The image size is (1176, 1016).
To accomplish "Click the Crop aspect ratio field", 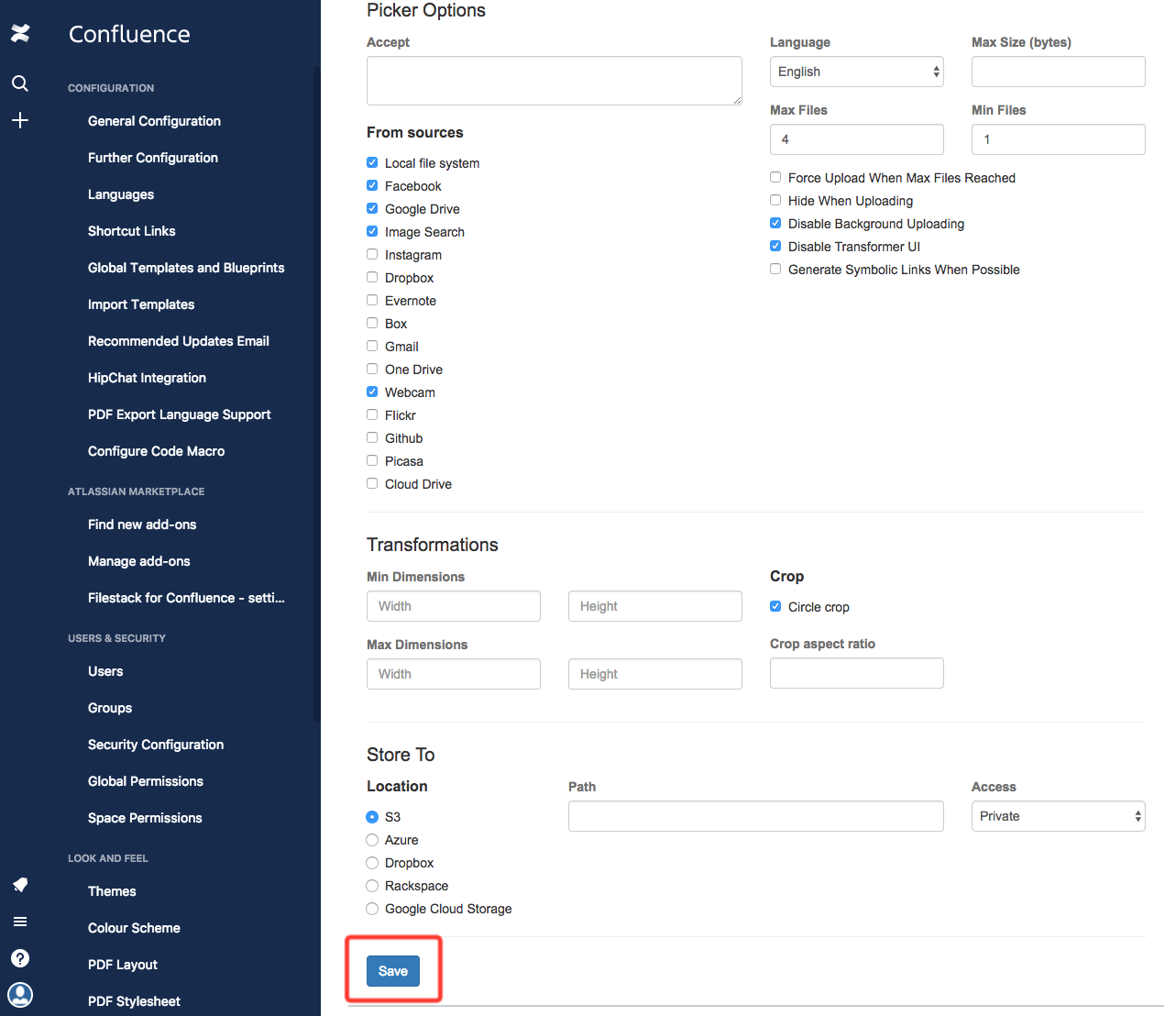I will [x=857, y=673].
